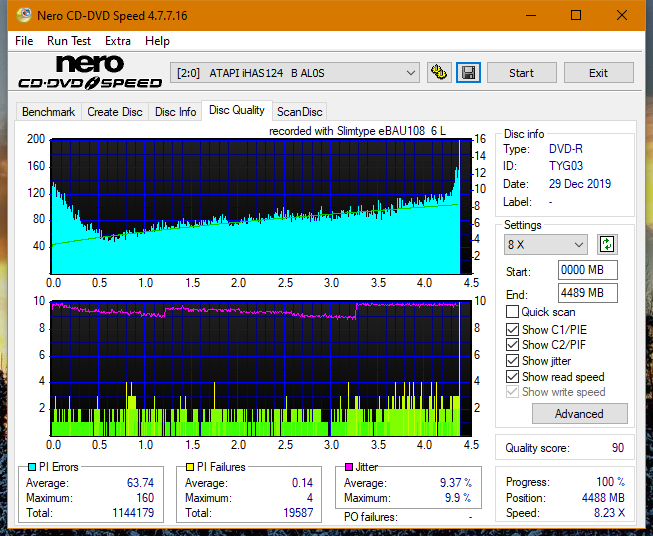This screenshot has width=653, height=536.
Task: Open the Extra menu
Action: [x=118, y=41]
